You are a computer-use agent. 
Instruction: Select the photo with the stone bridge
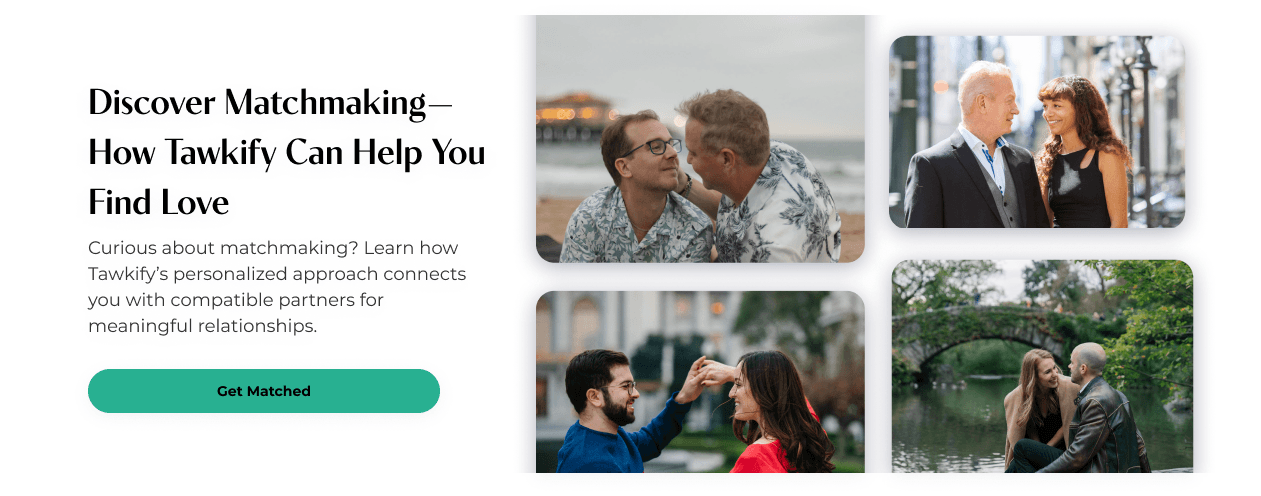1042,366
